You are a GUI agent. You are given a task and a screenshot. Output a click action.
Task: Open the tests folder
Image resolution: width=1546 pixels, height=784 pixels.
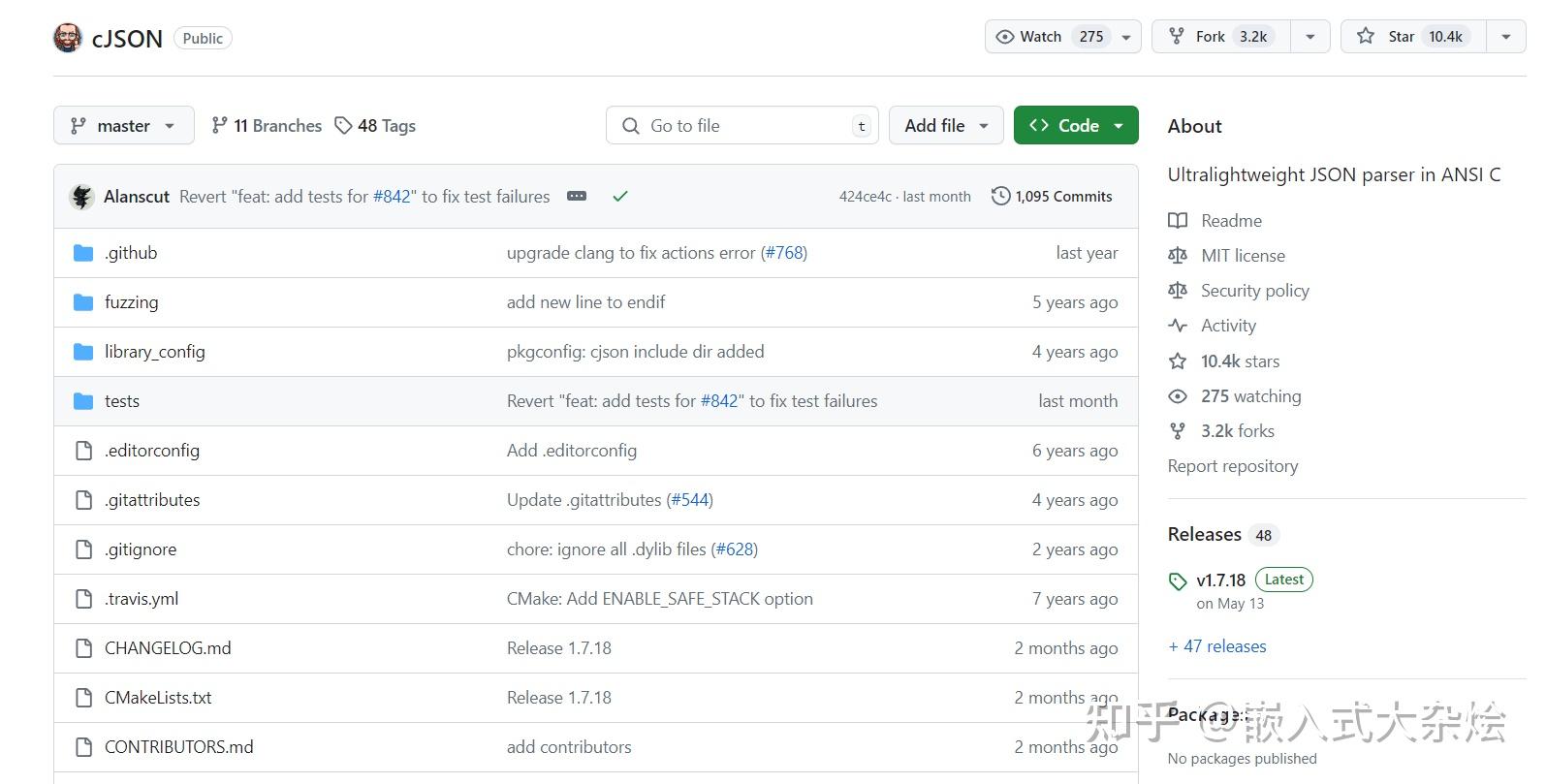coord(122,401)
